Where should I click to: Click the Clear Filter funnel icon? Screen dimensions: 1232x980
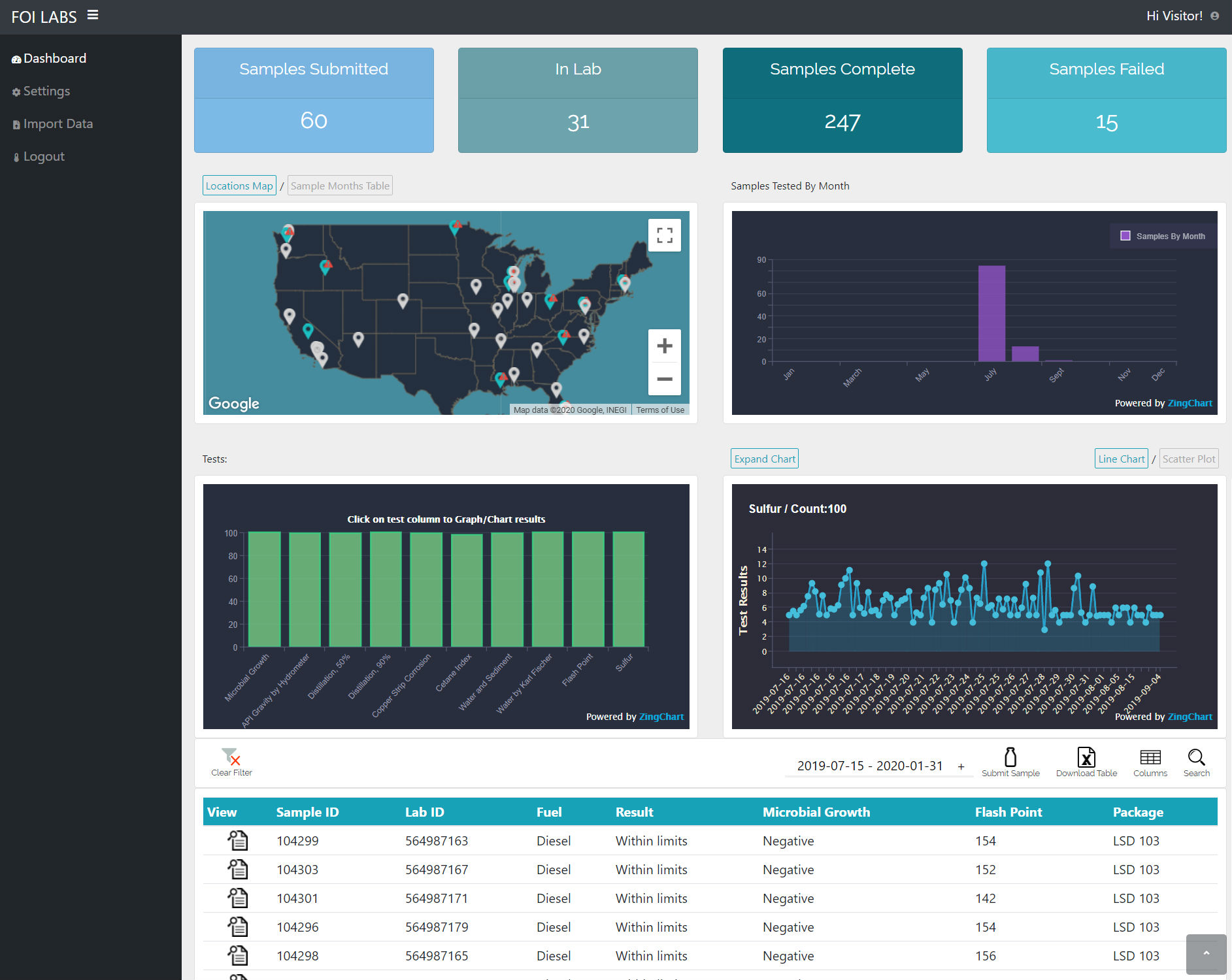[231, 758]
